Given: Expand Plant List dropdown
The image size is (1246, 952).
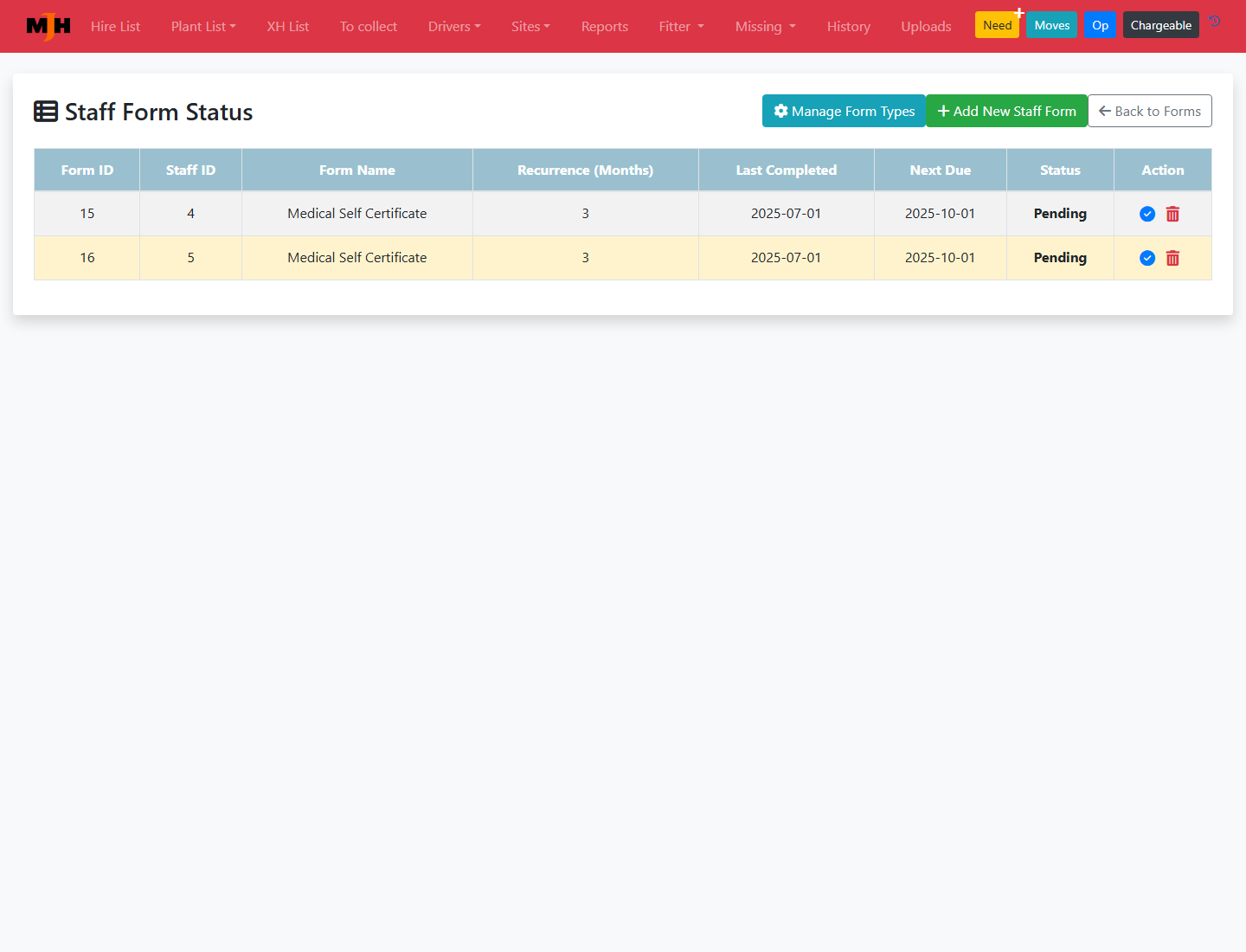Looking at the screenshot, I should 203,26.
